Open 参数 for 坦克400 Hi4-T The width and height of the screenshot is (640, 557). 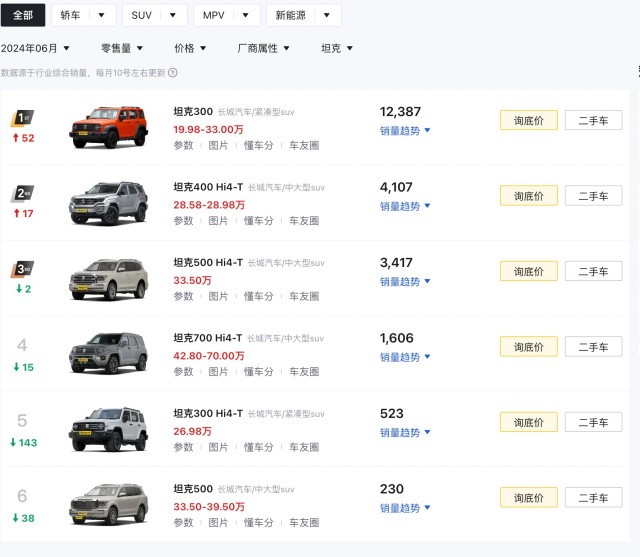(183, 221)
